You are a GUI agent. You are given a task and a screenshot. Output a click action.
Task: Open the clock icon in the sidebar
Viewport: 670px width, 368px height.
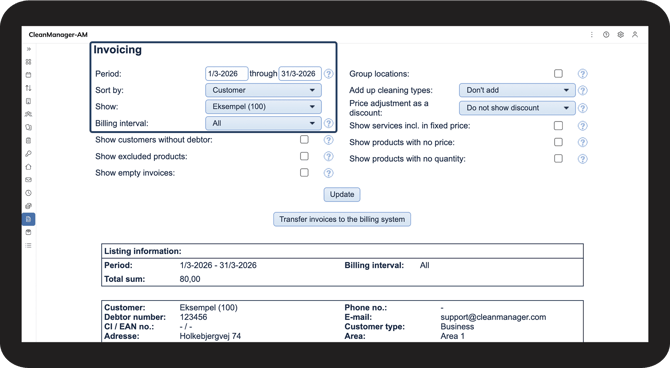point(29,193)
